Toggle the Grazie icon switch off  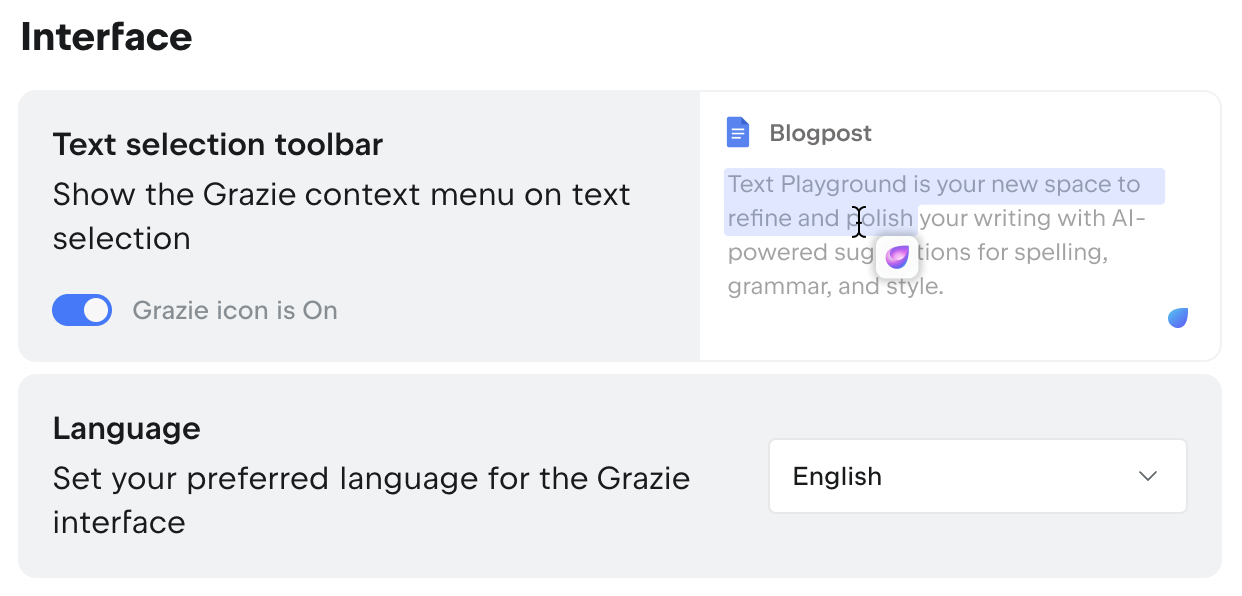pos(82,311)
